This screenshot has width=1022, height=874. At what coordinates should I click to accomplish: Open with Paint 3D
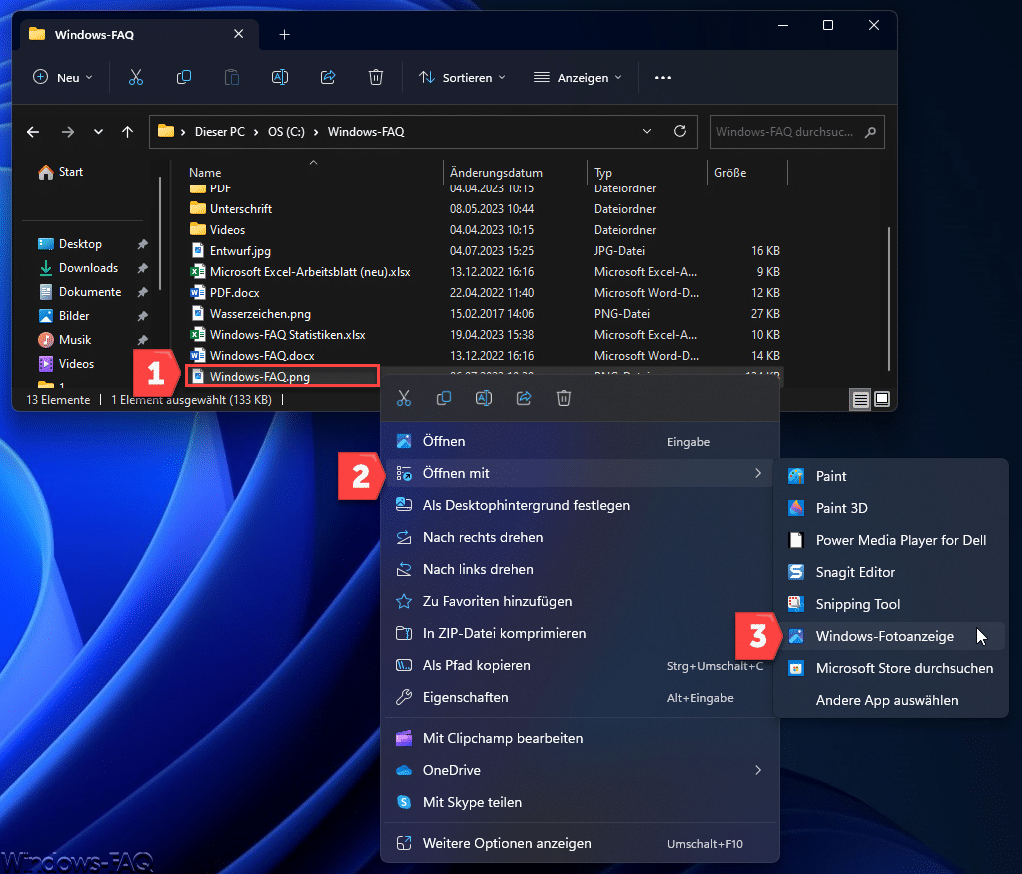tap(890, 508)
